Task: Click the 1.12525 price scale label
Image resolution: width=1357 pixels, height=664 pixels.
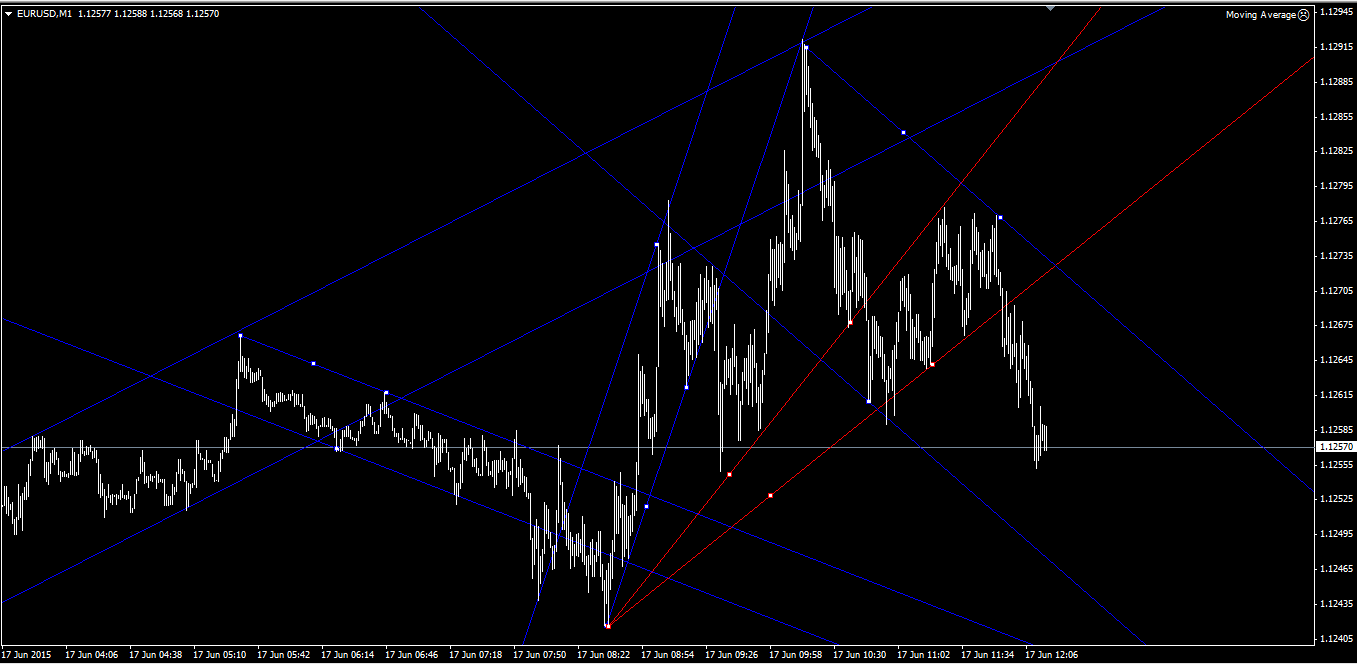Action: (x=1336, y=499)
